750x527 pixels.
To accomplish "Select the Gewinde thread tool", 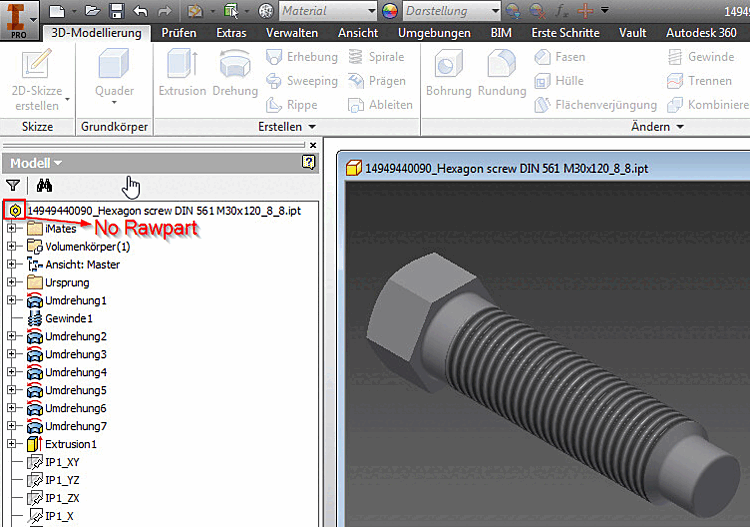I will 701,57.
